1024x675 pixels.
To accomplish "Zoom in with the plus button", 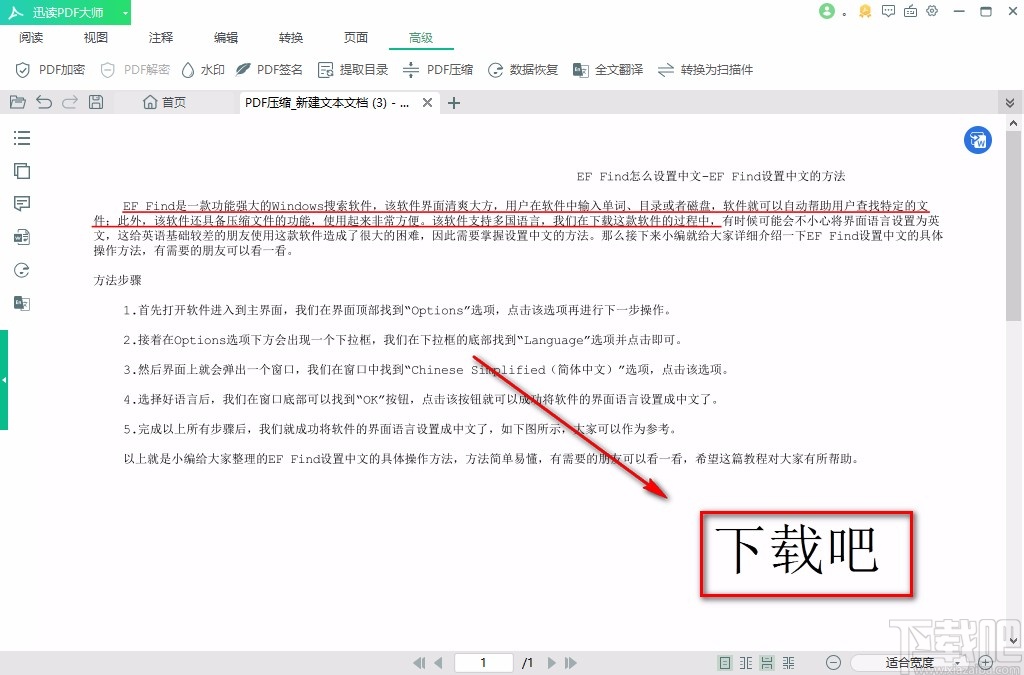I will pyautogui.click(x=985, y=663).
